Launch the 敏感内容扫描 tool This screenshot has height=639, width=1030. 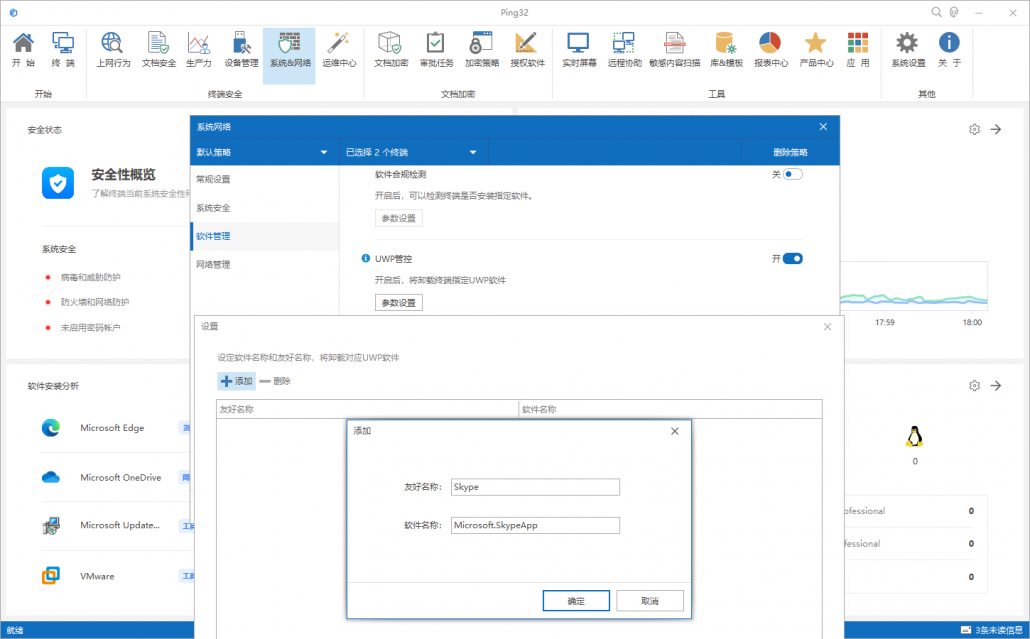click(674, 50)
